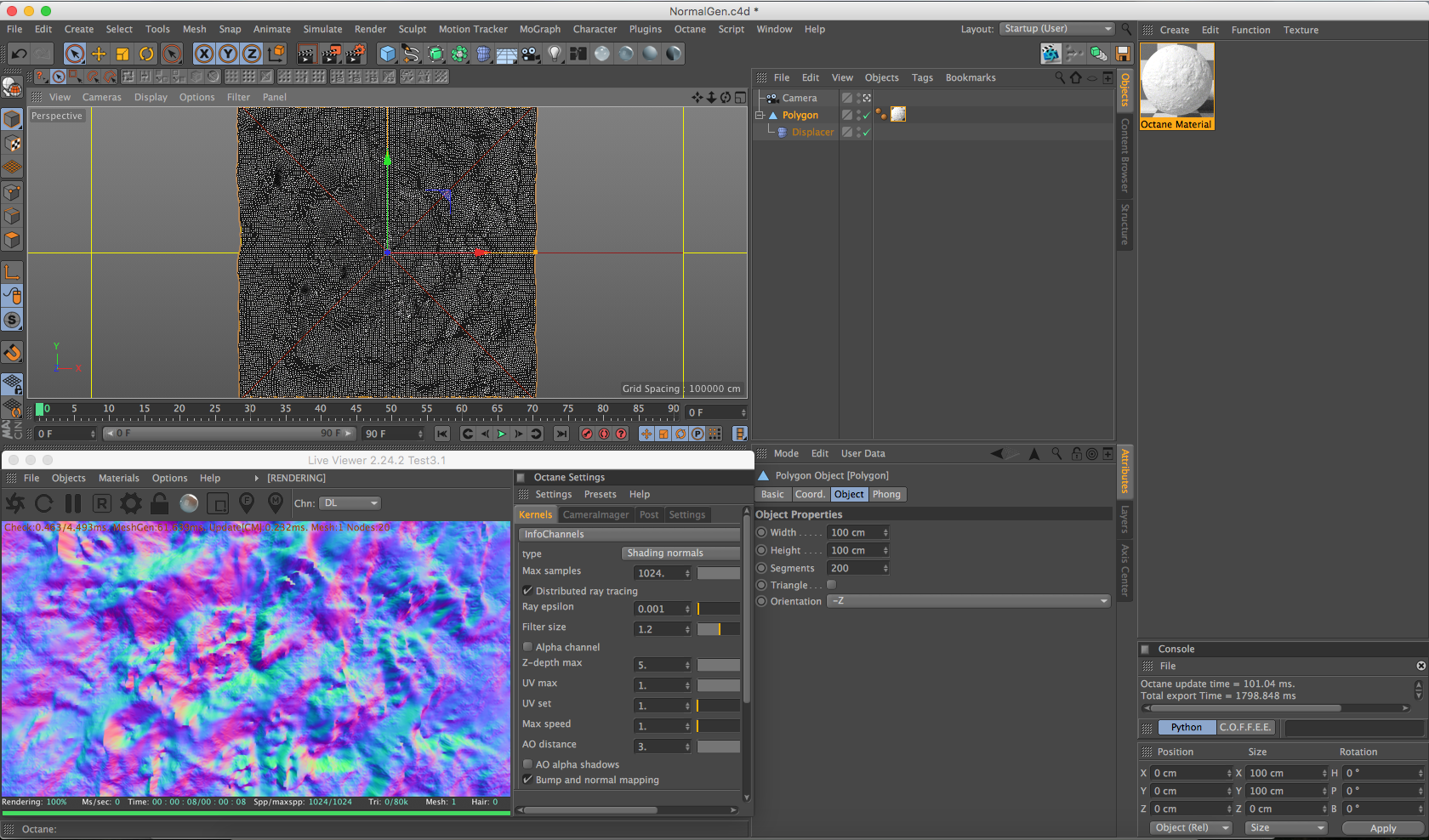Image resolution: width=1429 pixels, height=840 pixels.
Task: Select the Move tool in top toolbar
Action: click(x=99, y=54)
